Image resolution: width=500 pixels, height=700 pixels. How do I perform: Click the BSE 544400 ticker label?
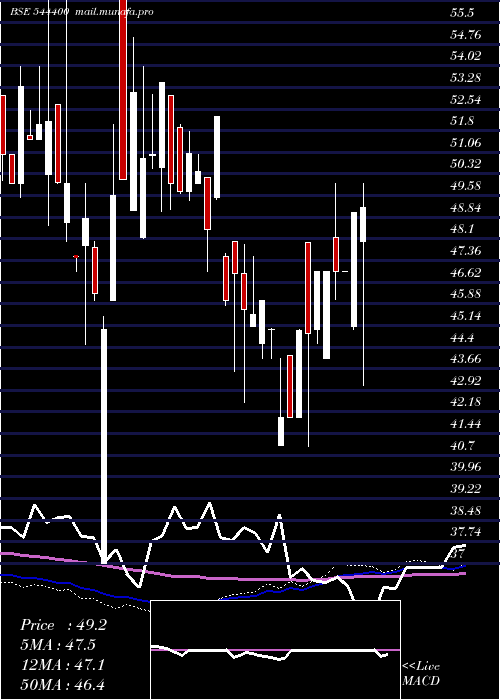[40, 12]
